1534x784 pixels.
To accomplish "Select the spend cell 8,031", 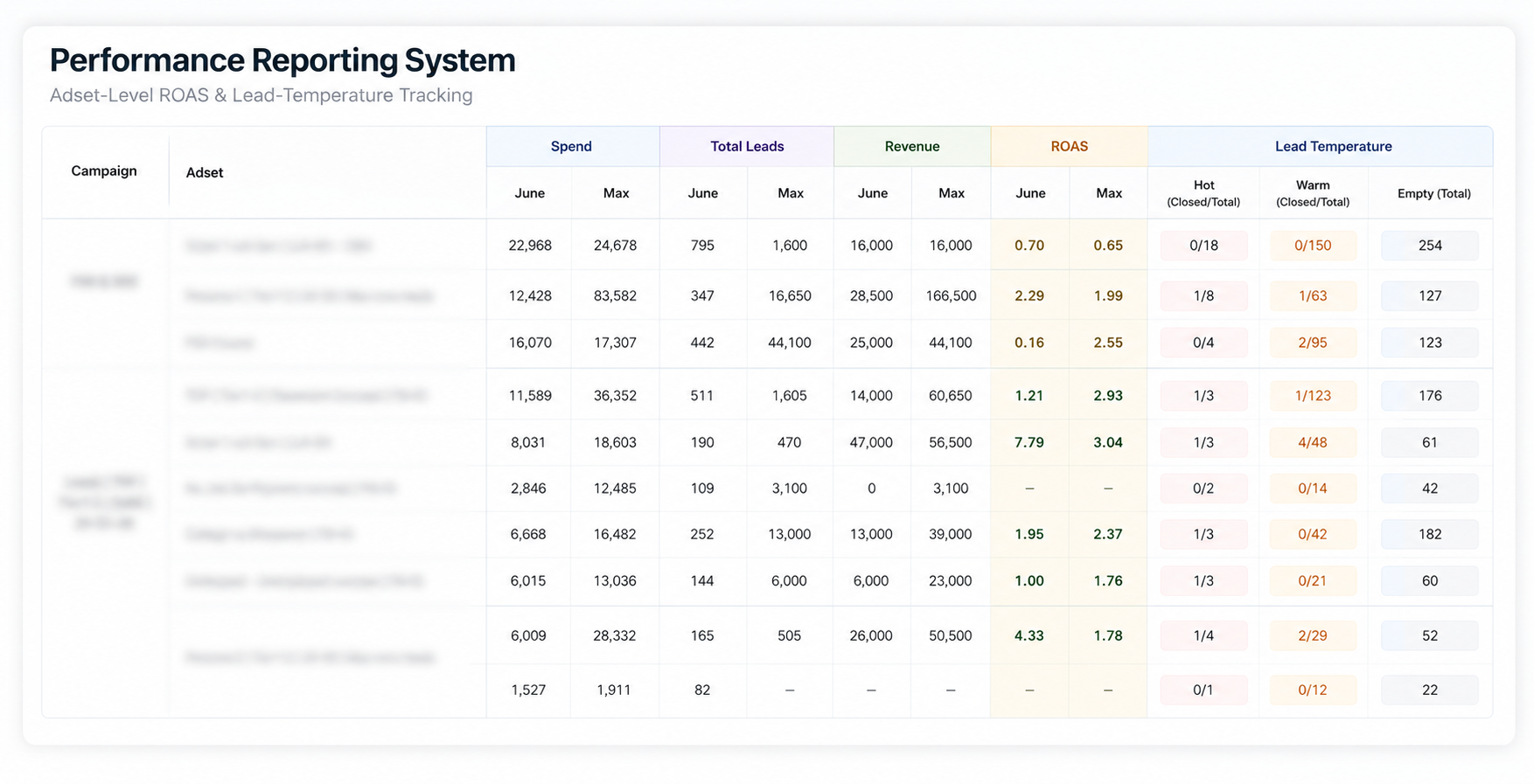I will tap(528, 443).
